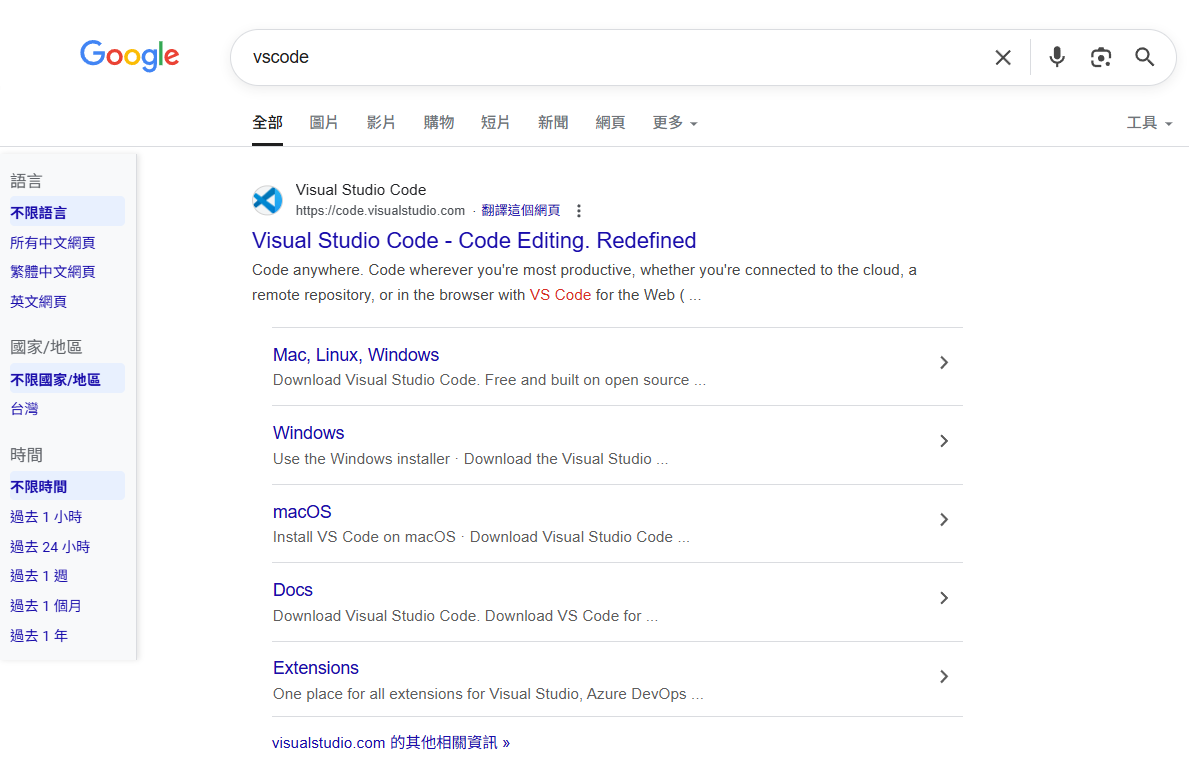The image size is (1189, 764).
Task: Filter results to 過去 1 個月
Action: (x=45, y=606)
